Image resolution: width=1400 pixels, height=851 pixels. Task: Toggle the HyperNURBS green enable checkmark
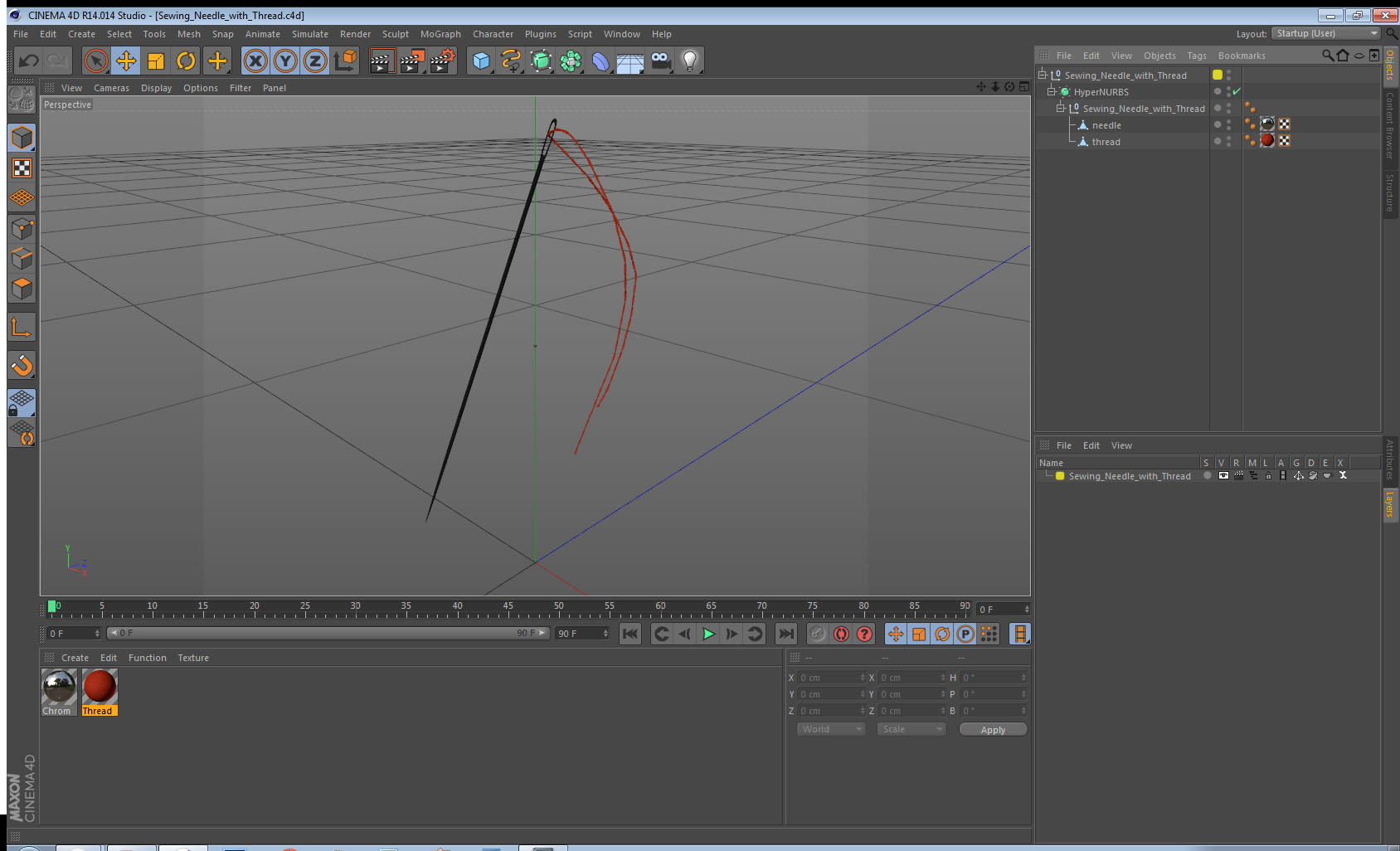pyautogui.click(x=1237, y=91)
